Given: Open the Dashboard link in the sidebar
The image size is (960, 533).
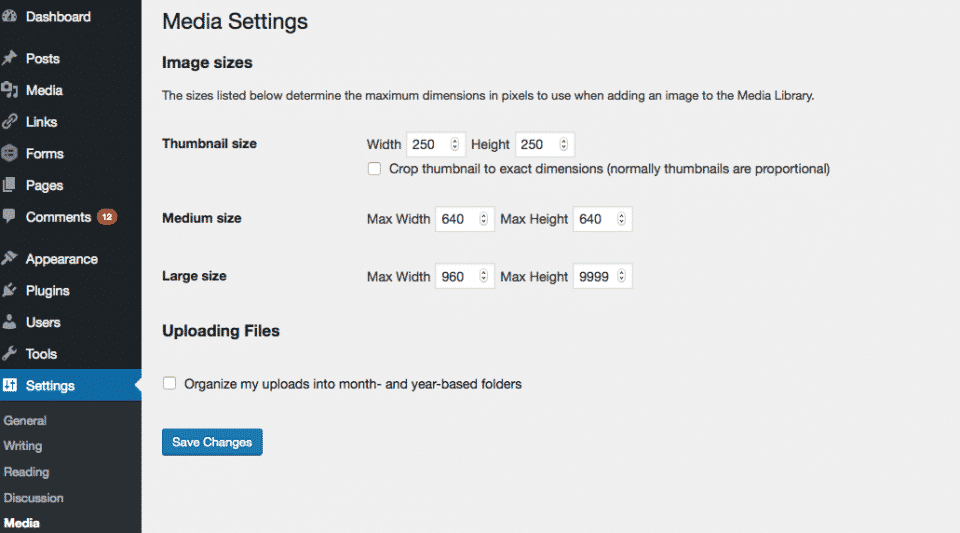Looking at the screenshot, I should [58, 17].
